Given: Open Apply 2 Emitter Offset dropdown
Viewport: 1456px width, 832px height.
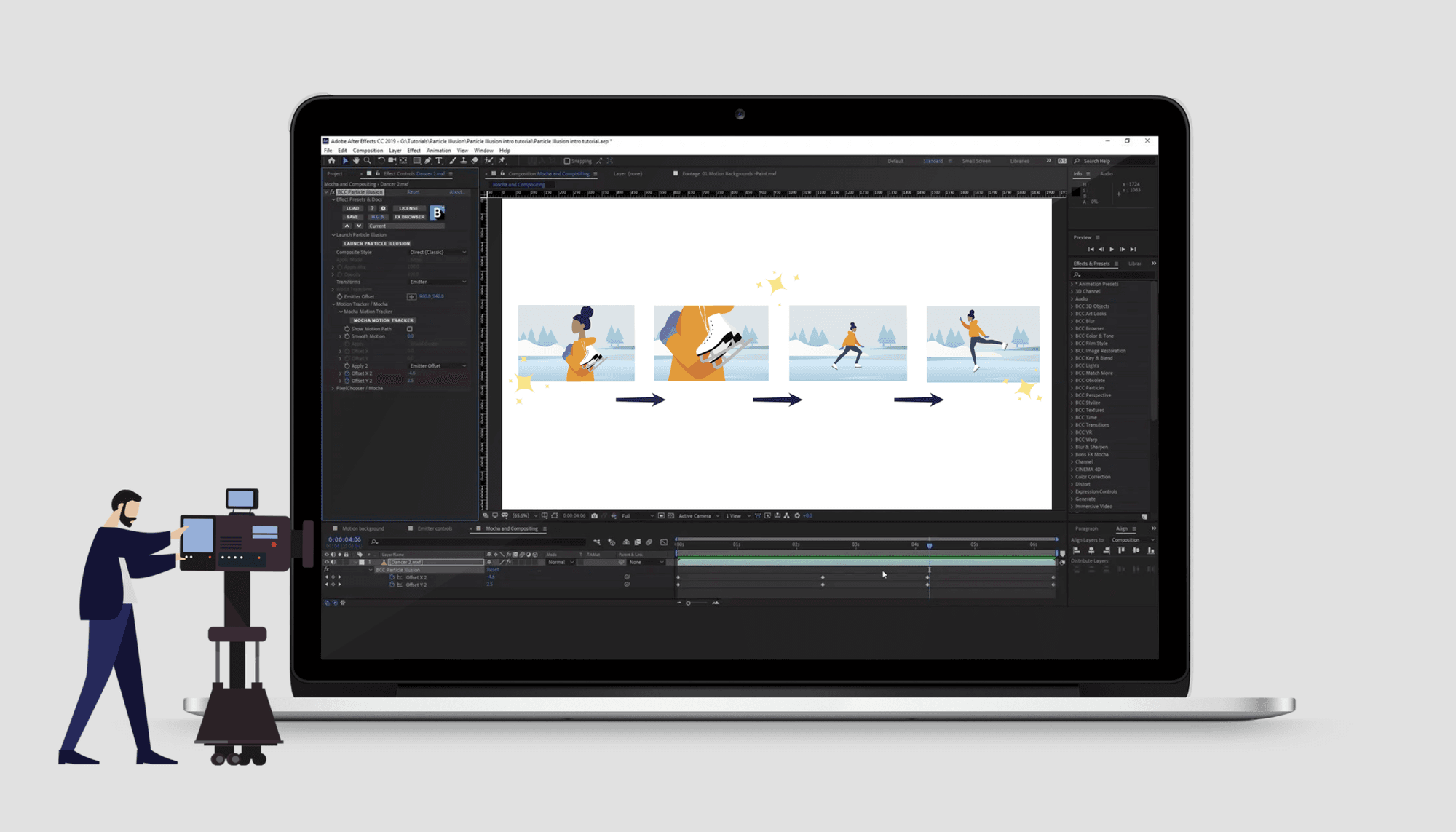Looking at the screenshot, I should [438, 366].
